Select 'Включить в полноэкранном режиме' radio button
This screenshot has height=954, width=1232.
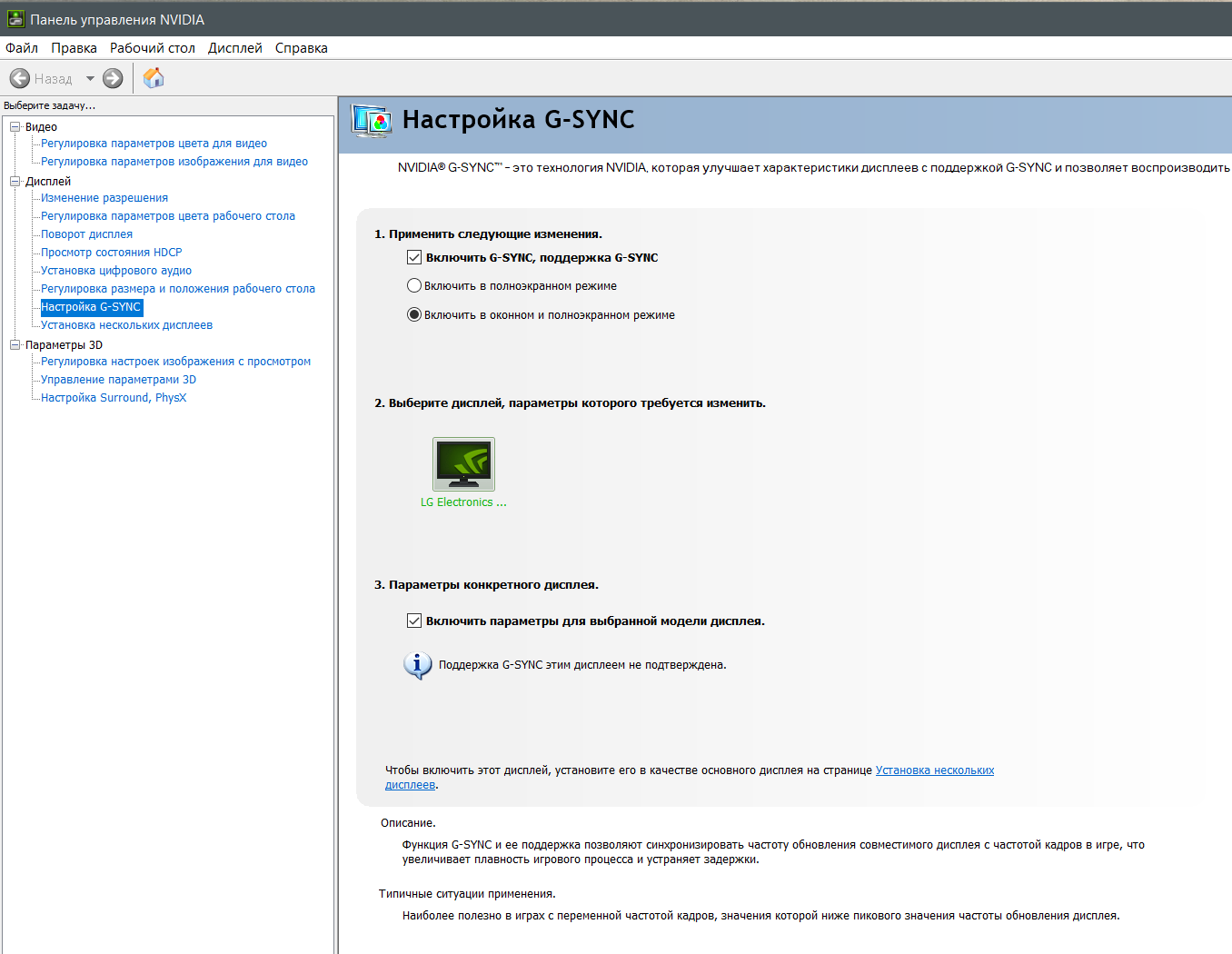414,286
